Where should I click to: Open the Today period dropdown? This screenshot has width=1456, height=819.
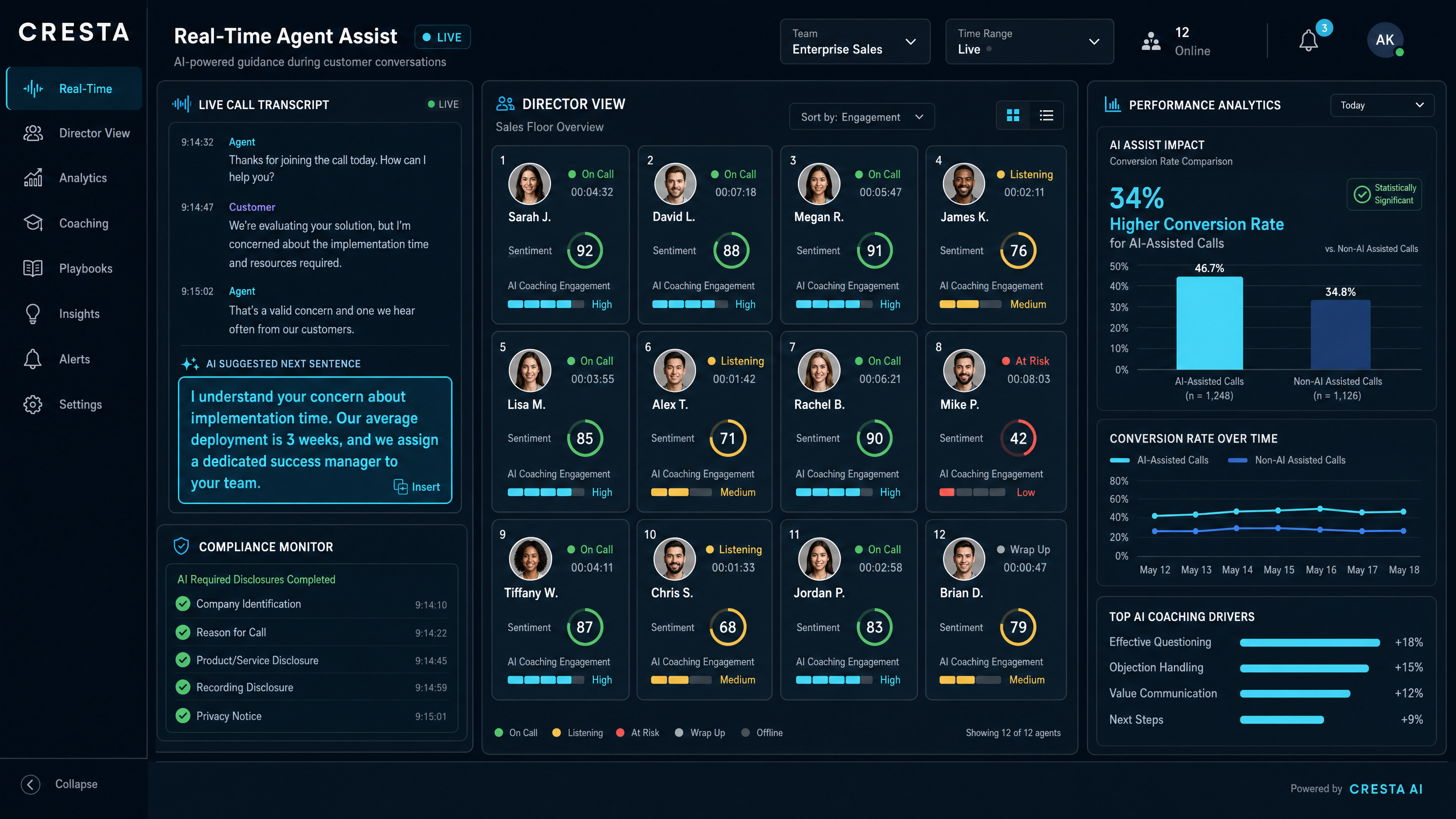1381,105
